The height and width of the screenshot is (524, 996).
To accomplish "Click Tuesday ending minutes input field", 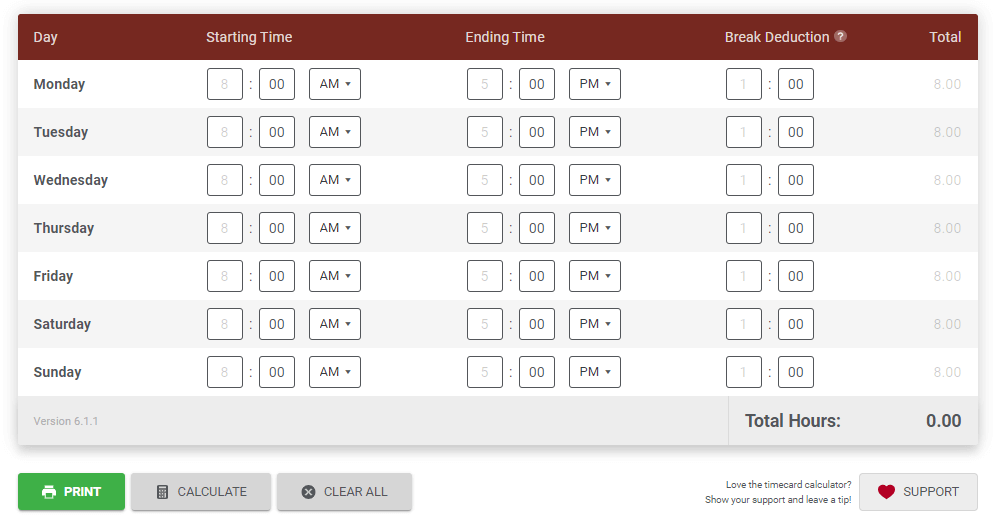I will [537, 132].
